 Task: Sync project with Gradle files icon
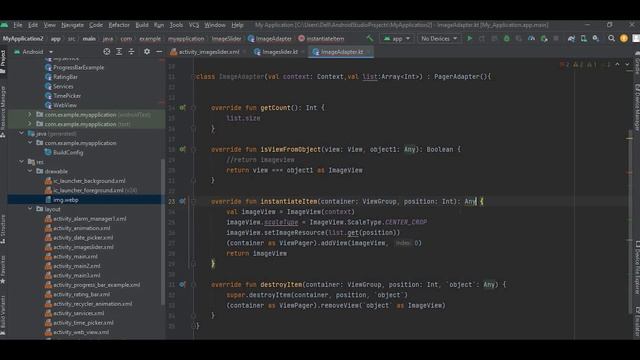[571, 38]
